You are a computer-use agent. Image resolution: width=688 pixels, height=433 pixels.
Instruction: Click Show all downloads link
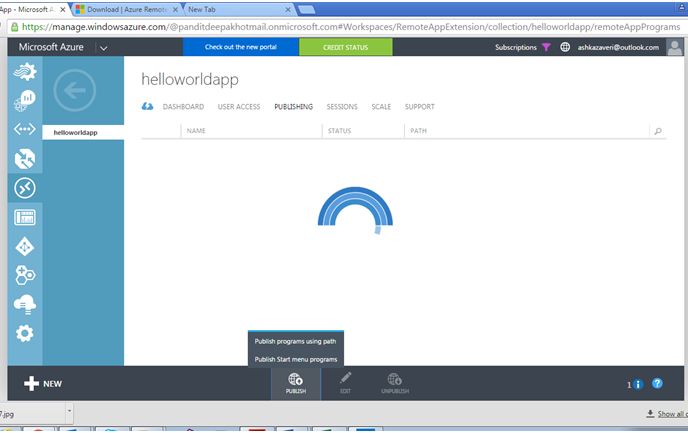pos(667,414)
